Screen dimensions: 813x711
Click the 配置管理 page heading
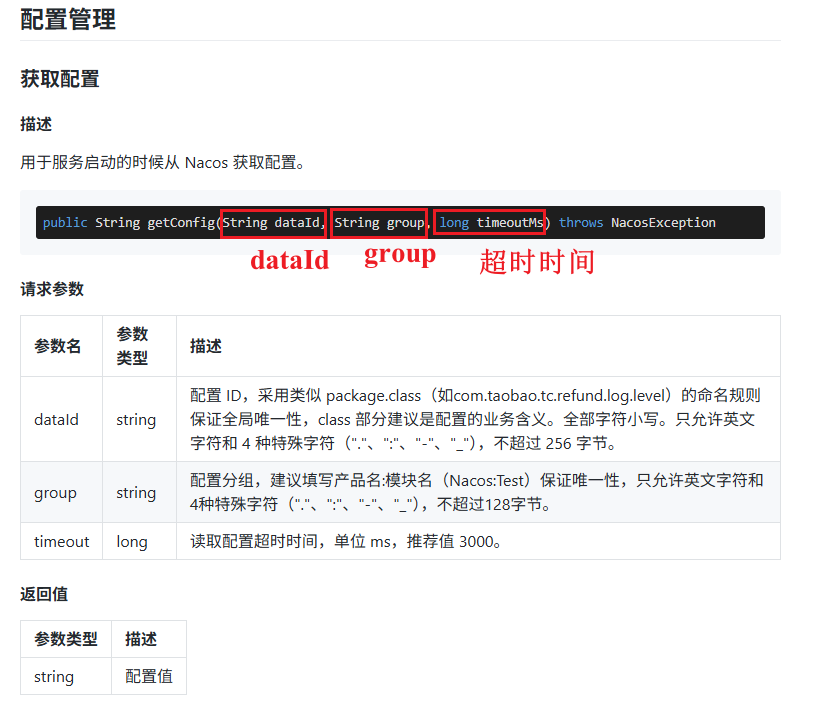pyautogui.click(x=68, y=20)
